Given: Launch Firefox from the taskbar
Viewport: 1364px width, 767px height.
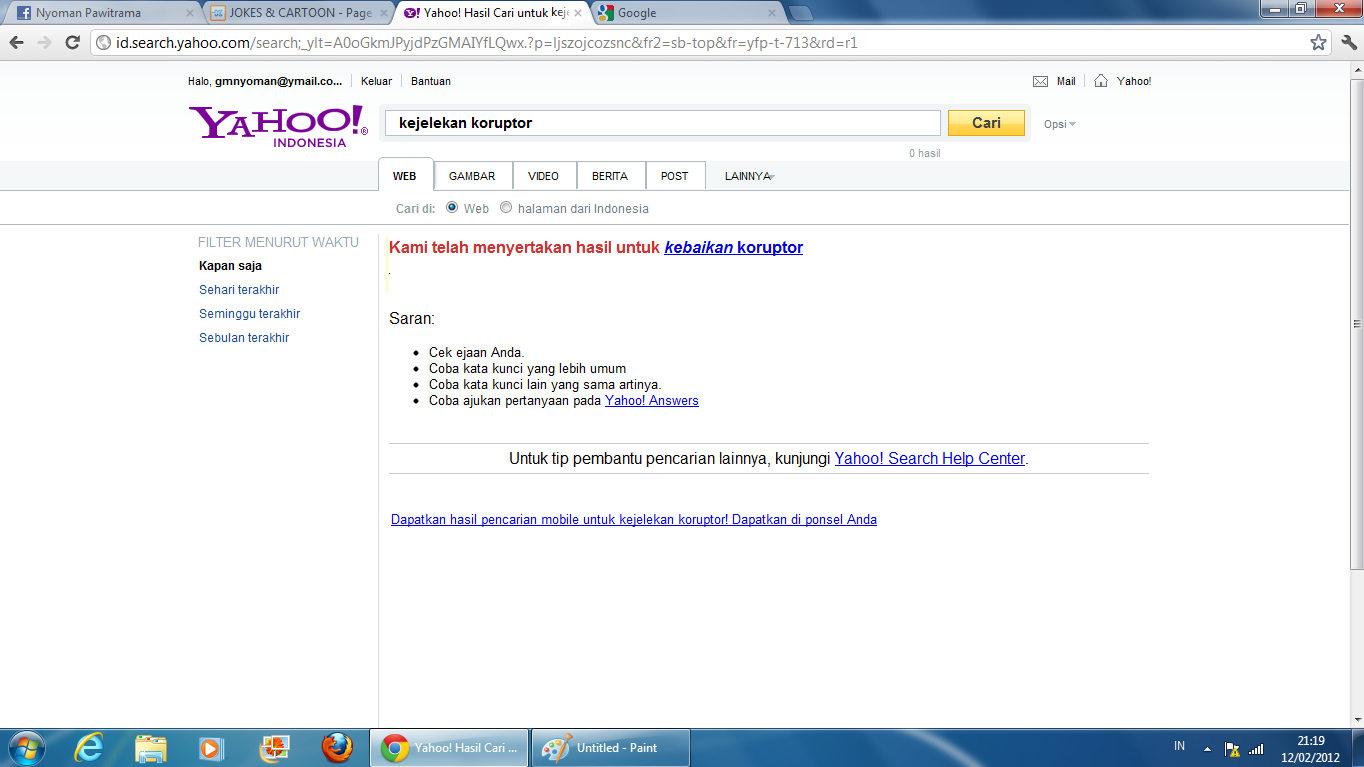Looking at the screenshot, I should (x=338, y=747).
